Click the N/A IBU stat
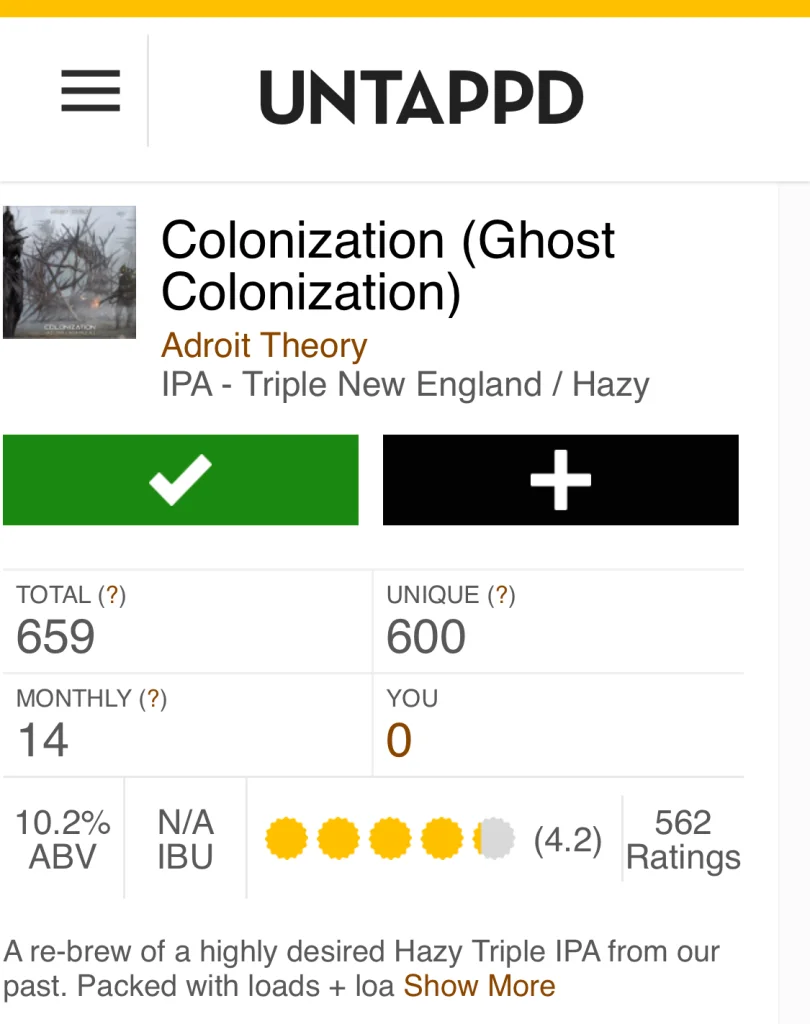 [185, 840]
